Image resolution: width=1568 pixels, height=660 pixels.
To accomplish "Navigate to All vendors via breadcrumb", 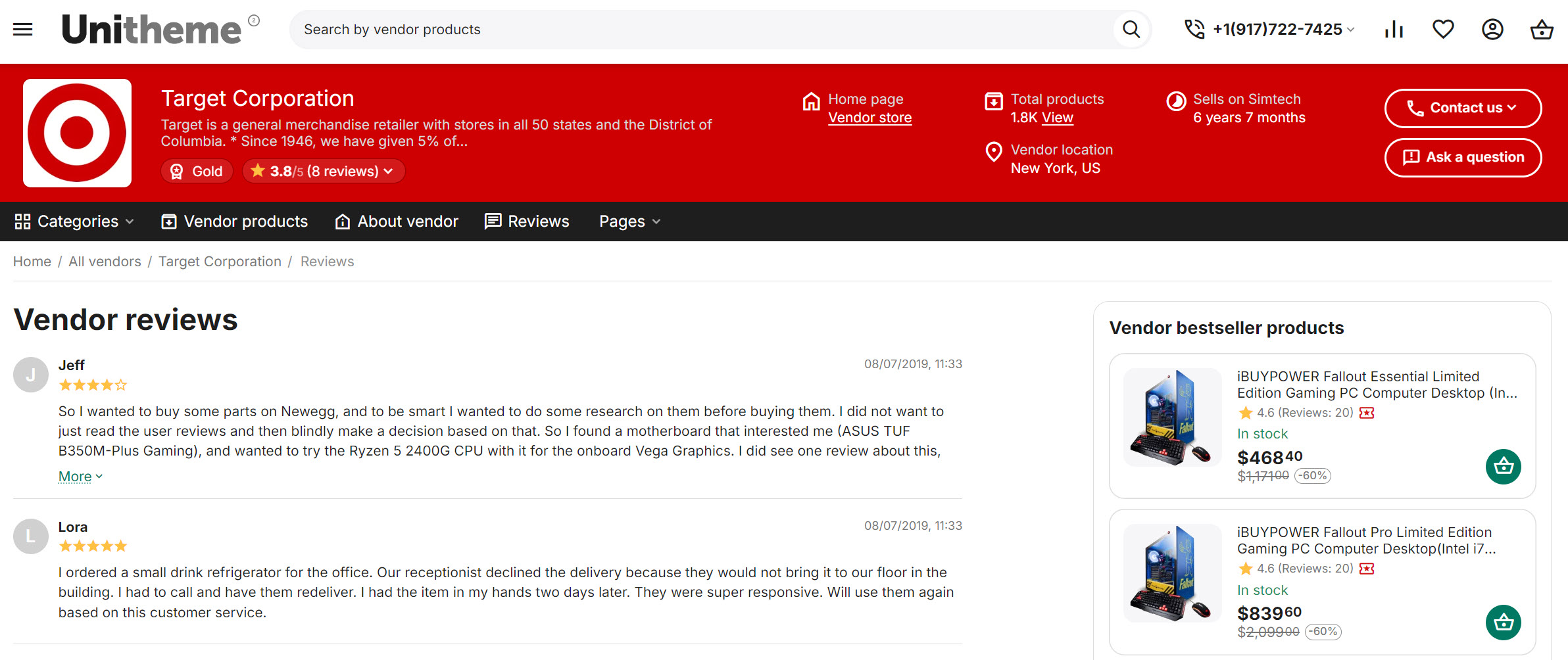I will (x=105, y=261).
